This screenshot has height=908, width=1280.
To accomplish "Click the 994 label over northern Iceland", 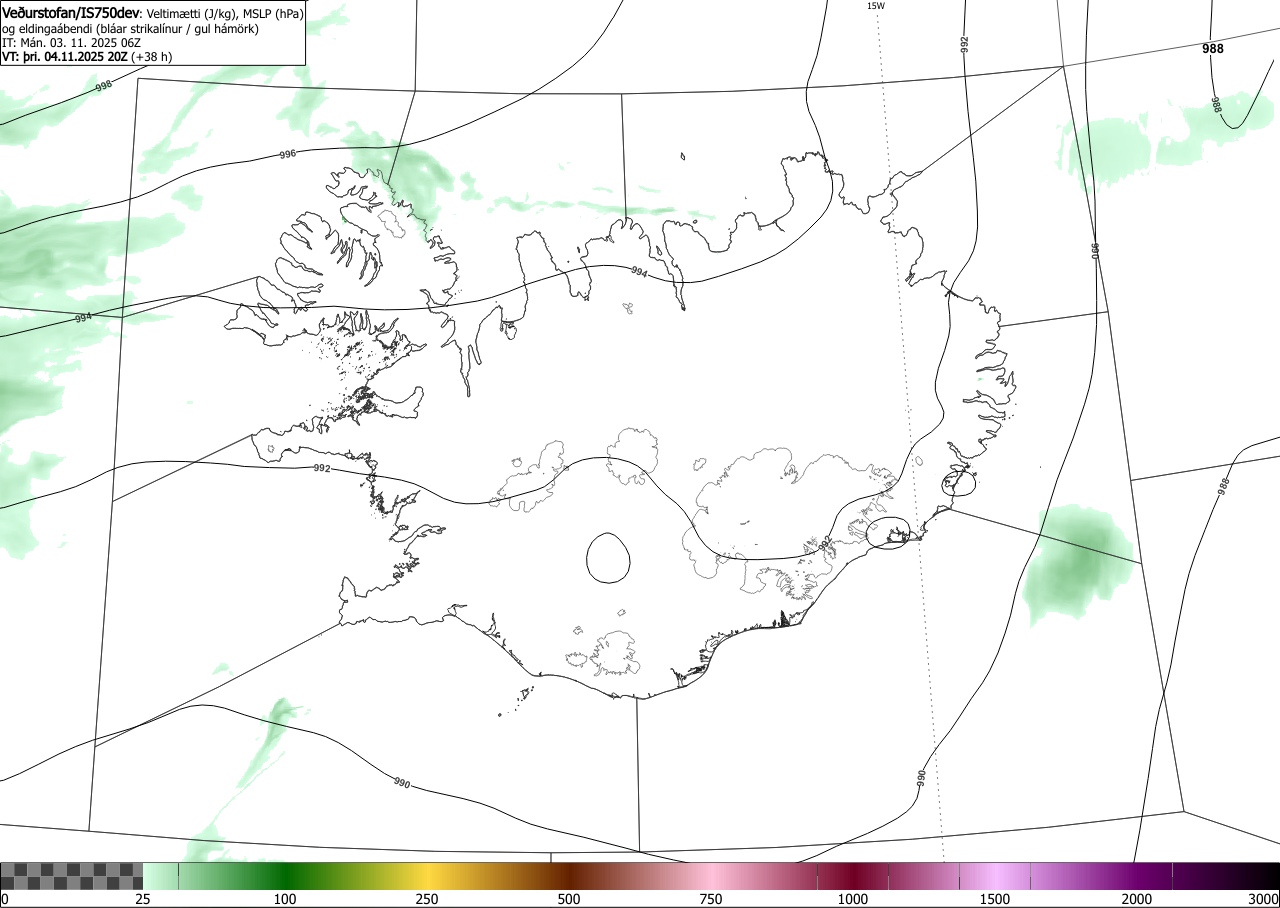I will (639, 271).
